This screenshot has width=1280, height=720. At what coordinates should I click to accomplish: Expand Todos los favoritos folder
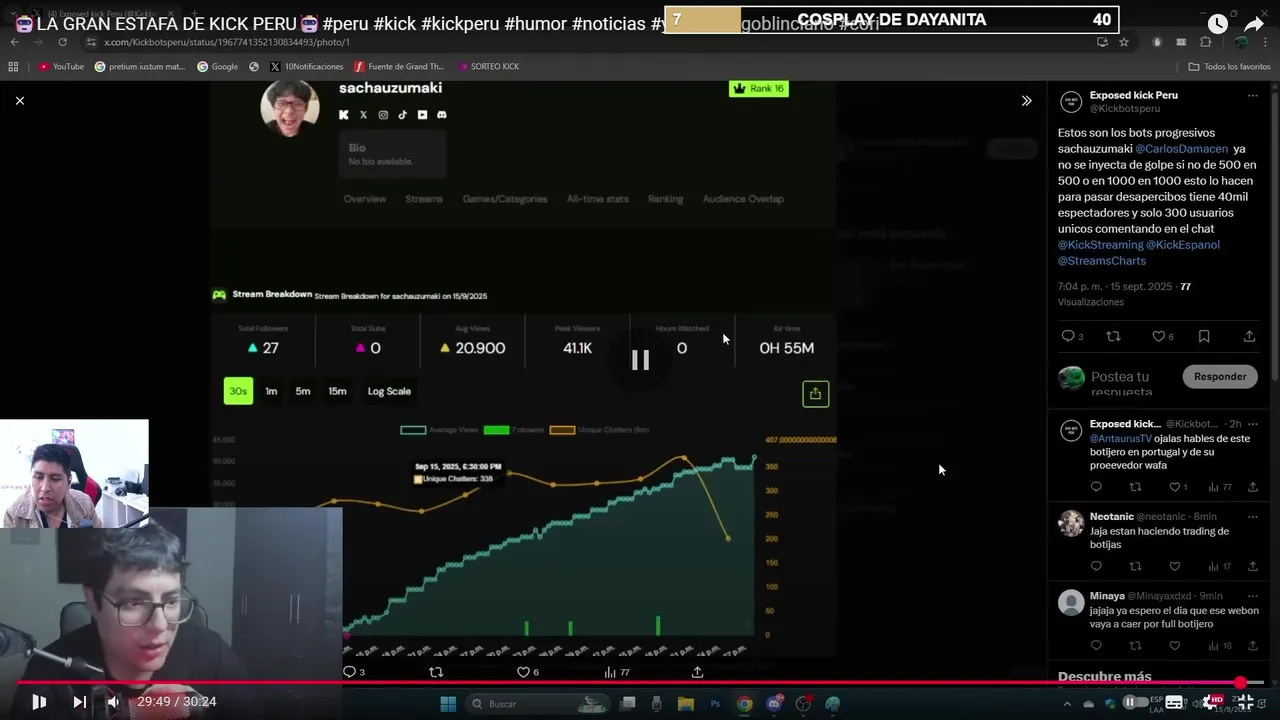pyautogui.click(x=1230, y=67)
